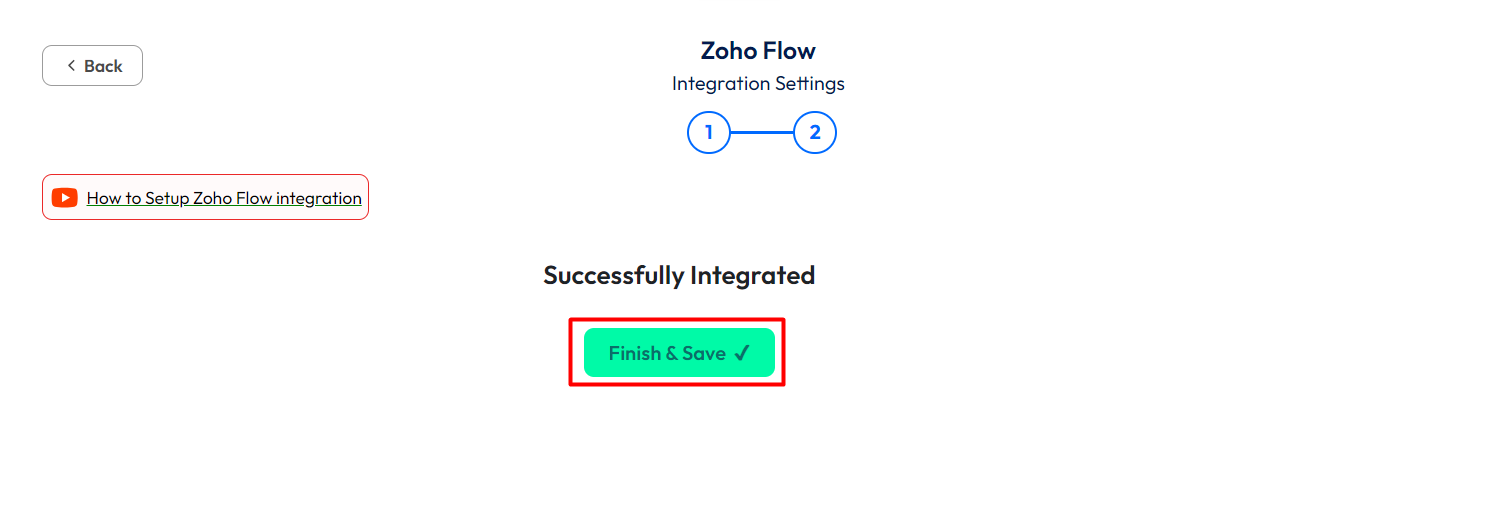The height and width of the screenshot is (526, 1511).
Task: Click the green Finish & Save button
Action: (679, 353)
